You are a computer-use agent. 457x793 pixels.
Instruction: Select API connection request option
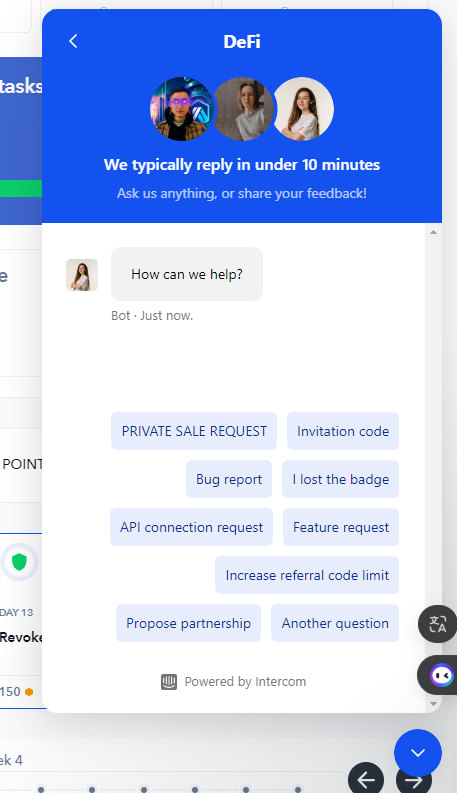(192, 527)
